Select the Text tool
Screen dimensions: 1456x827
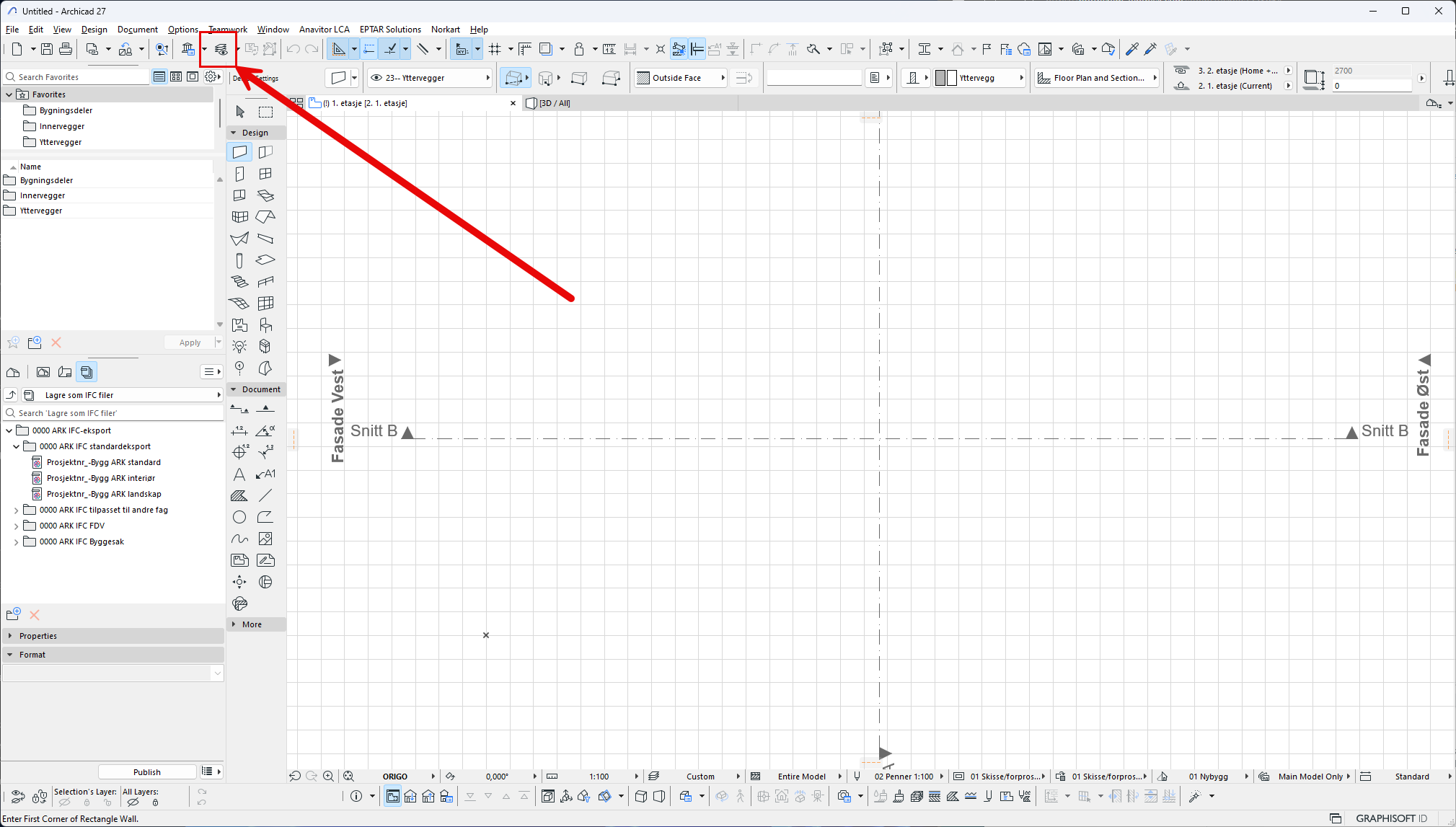239,474
